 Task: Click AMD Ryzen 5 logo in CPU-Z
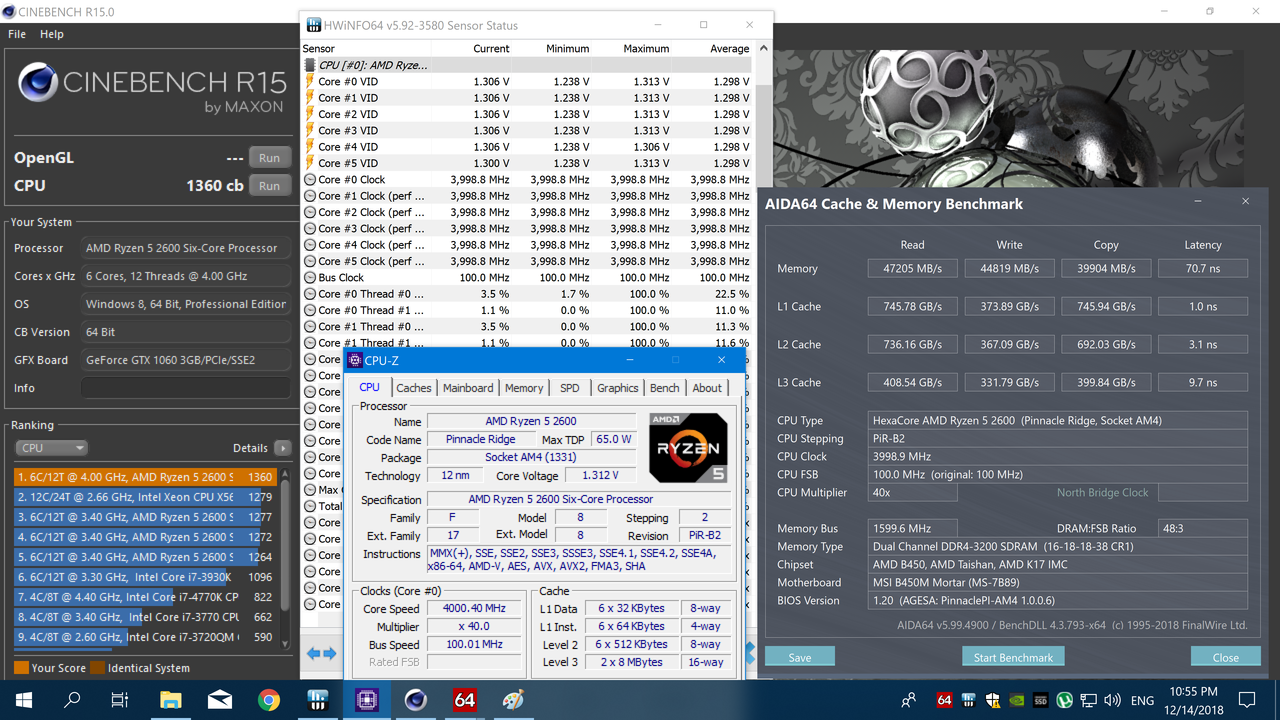coord(688,447)
